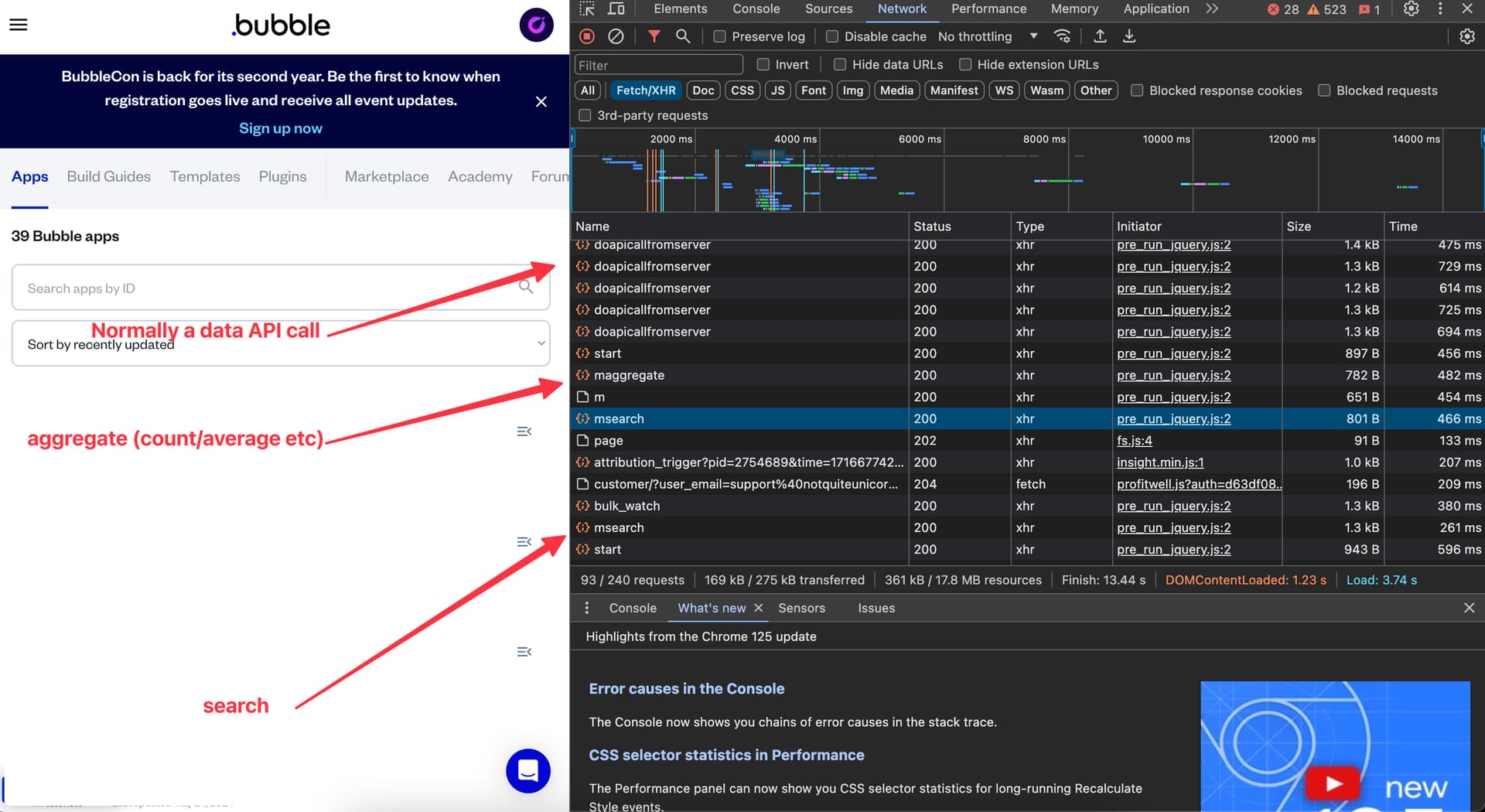Check 3rd-party requests
The height and width of the screenshot is (812, 1485).
(x=585, y=115)
